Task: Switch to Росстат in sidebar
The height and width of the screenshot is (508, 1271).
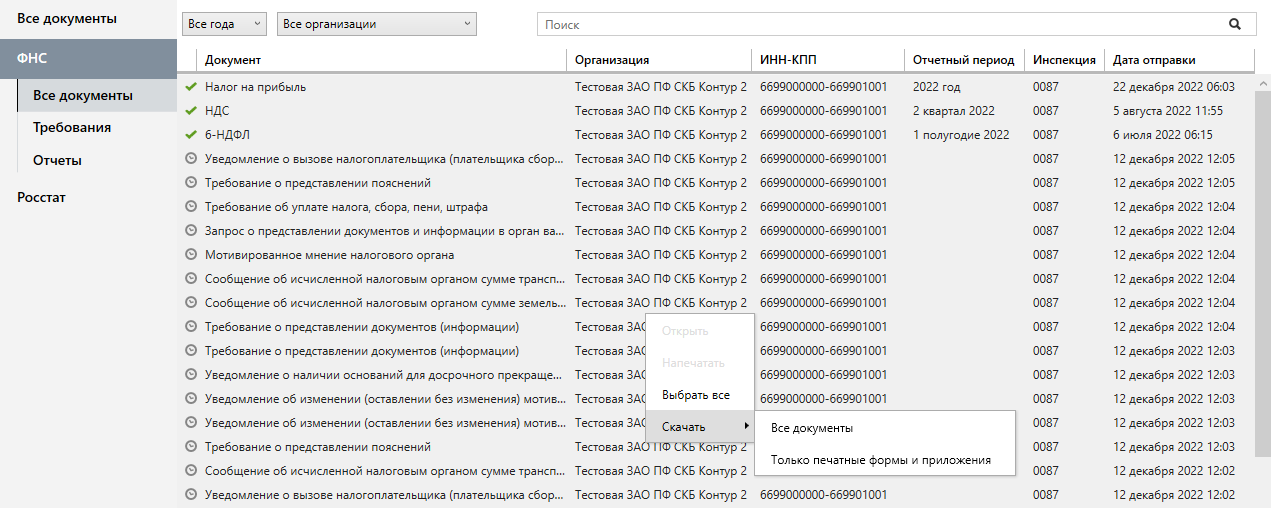Action: 41,197
